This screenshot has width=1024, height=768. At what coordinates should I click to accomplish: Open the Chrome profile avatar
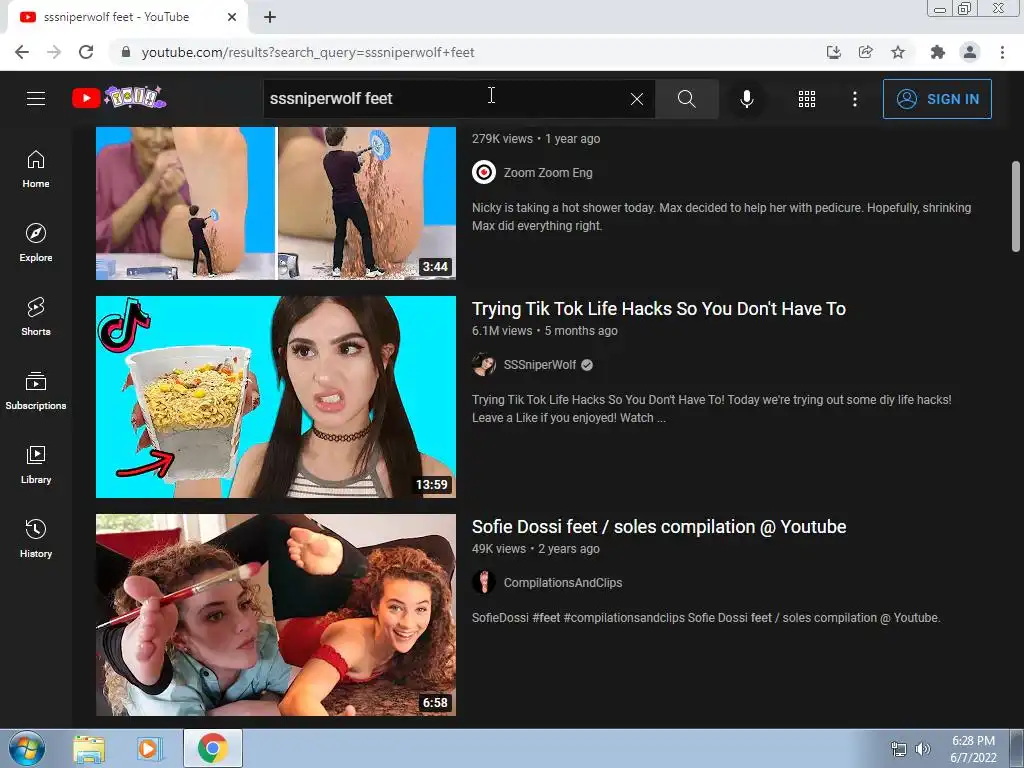click(x=970, y=52)
